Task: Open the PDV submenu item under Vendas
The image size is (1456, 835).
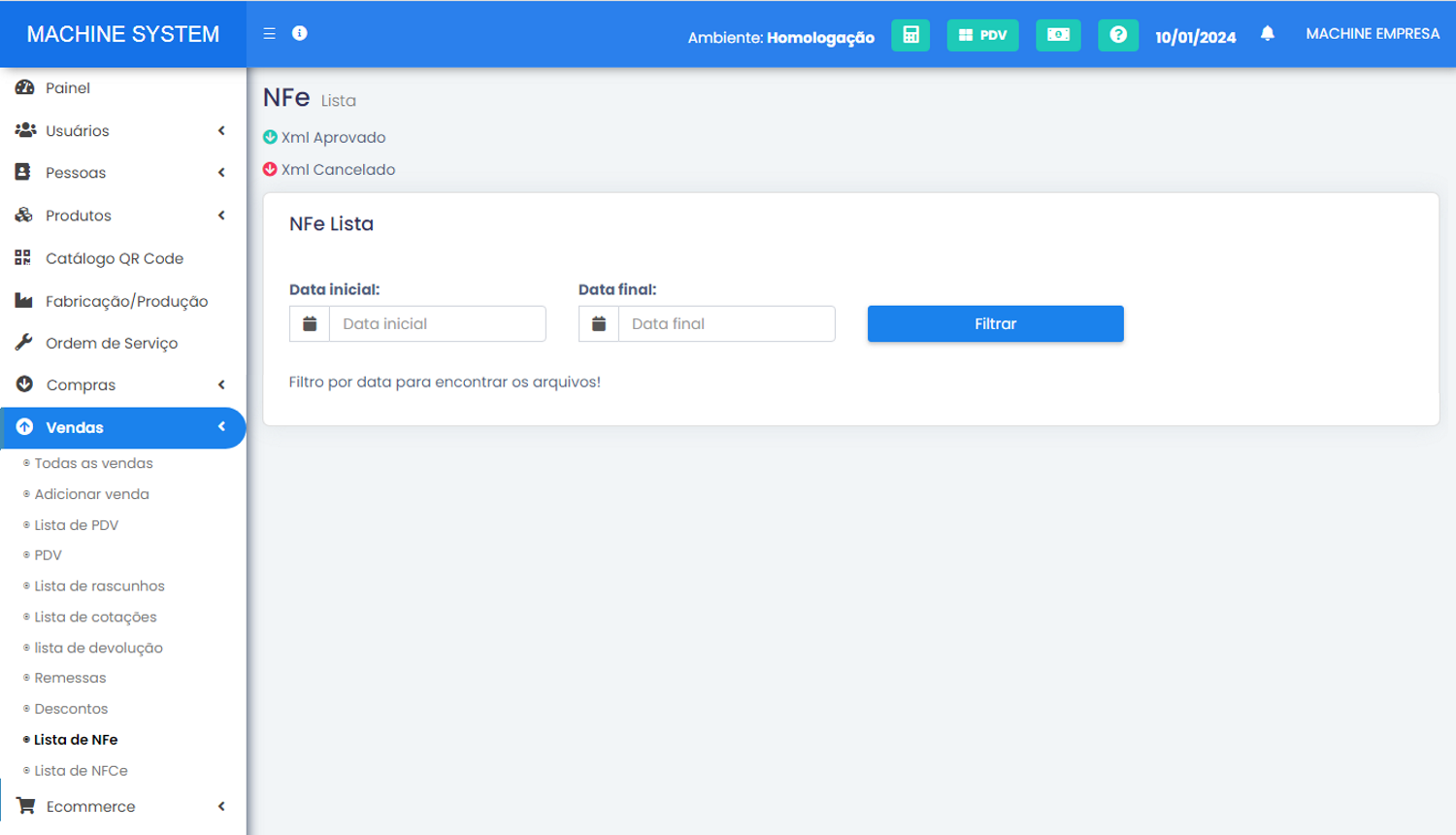Action: click(48, 555)
